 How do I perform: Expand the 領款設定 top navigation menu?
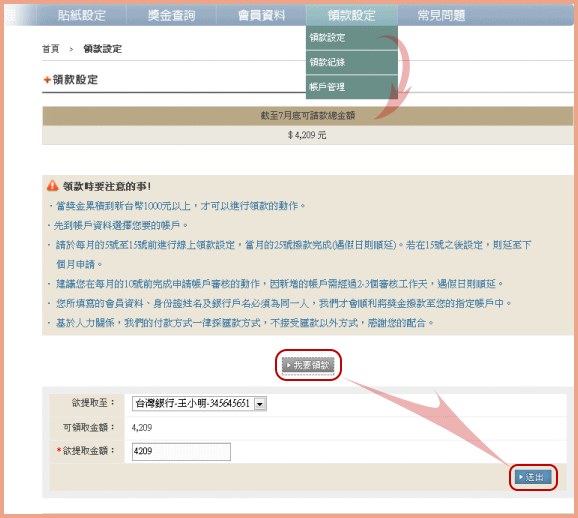coord(351,15)
